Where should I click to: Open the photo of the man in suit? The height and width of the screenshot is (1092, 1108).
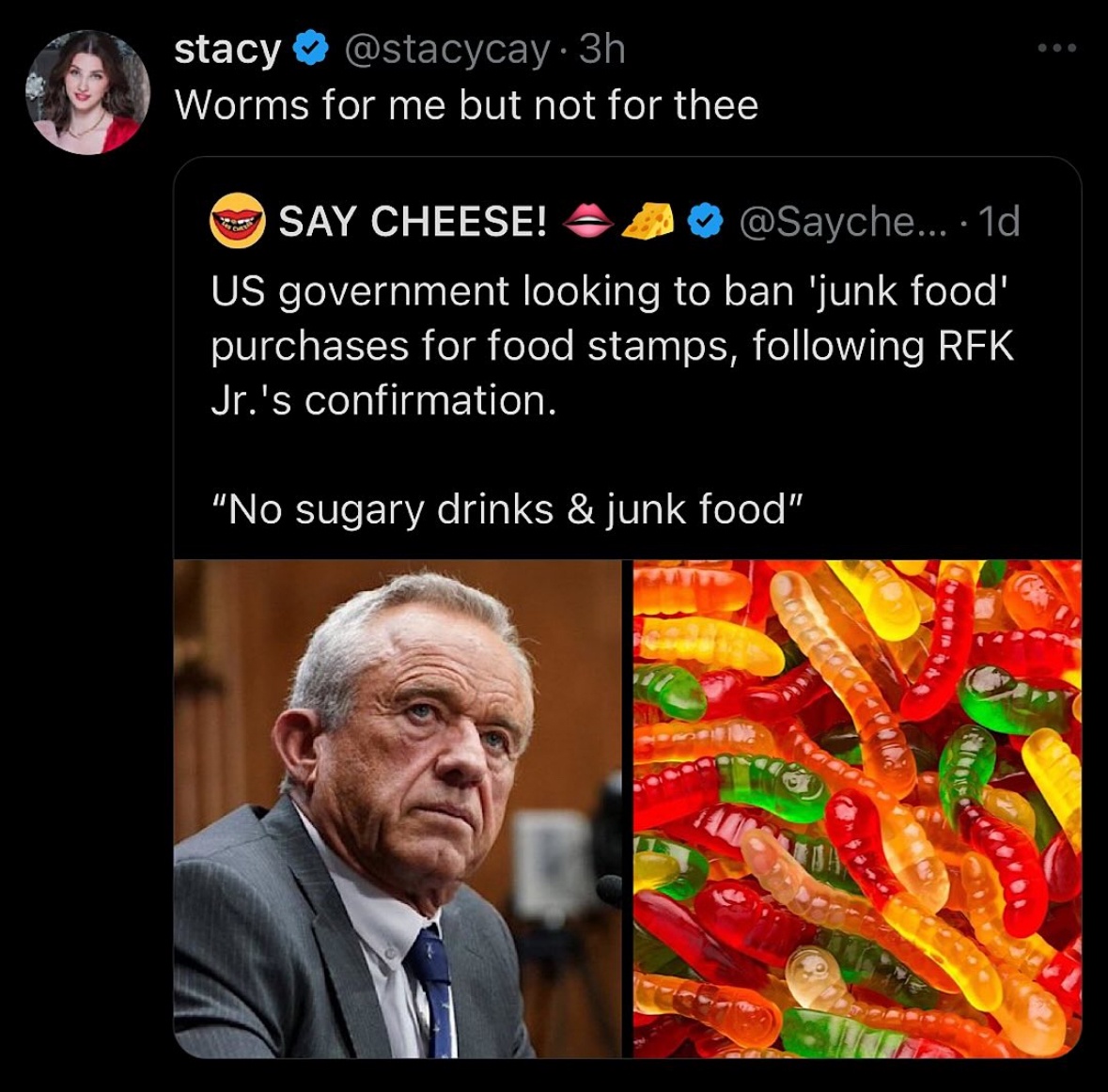click(398, 808)
